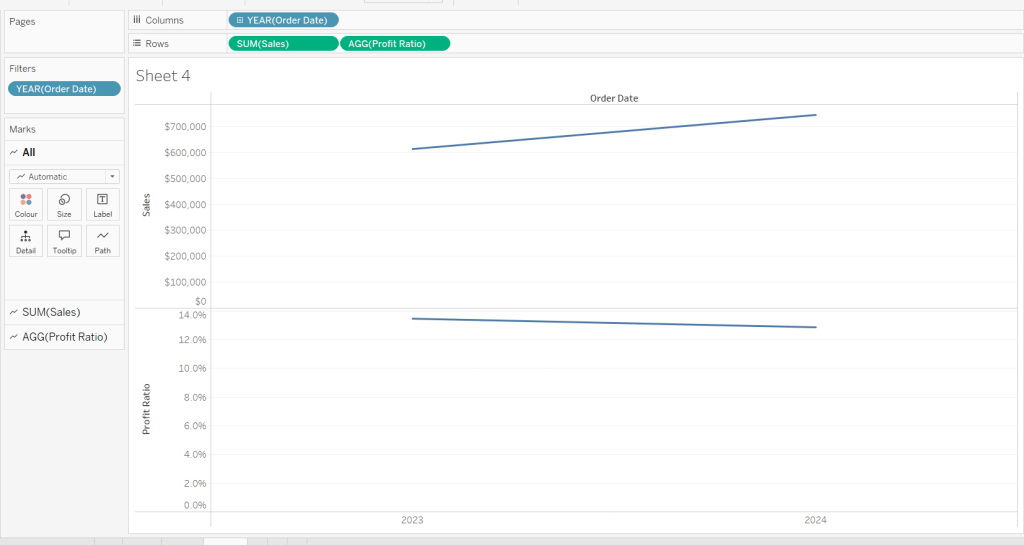Open the Tooltip editor button
1024x545 pixels.
tap(64, 241)
